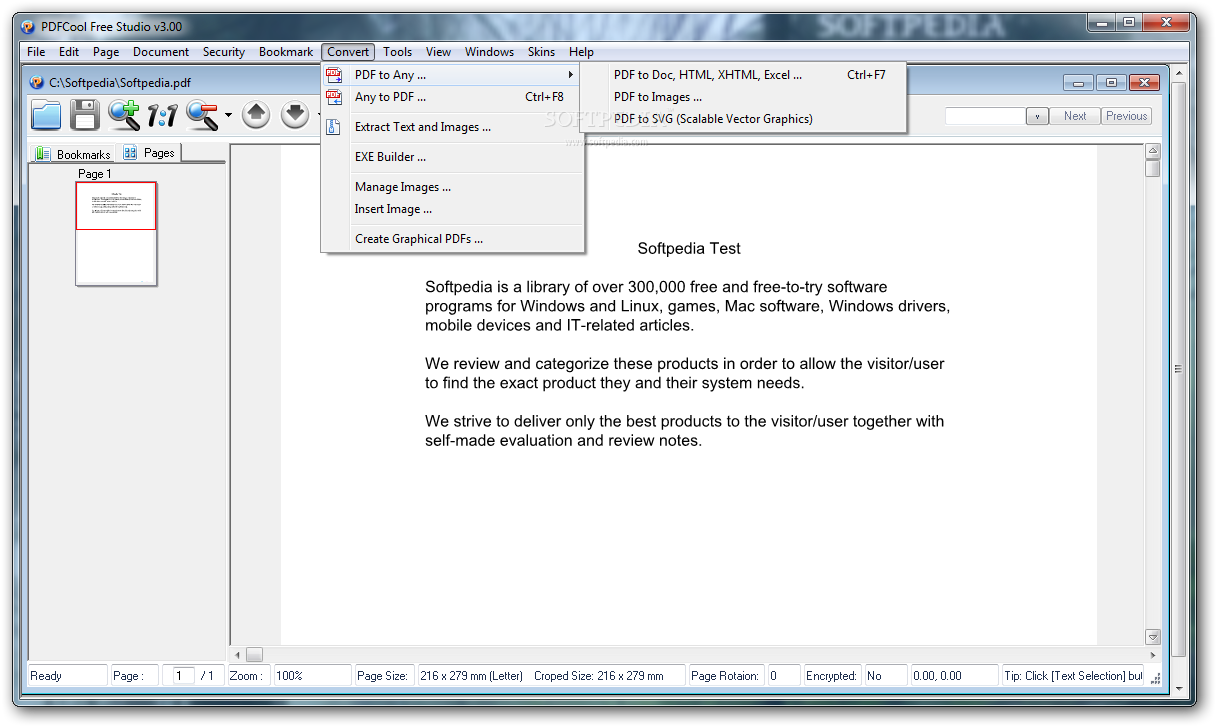Click the Extract Text and Images icon
1217x727 pixels.
coord(334,127)
